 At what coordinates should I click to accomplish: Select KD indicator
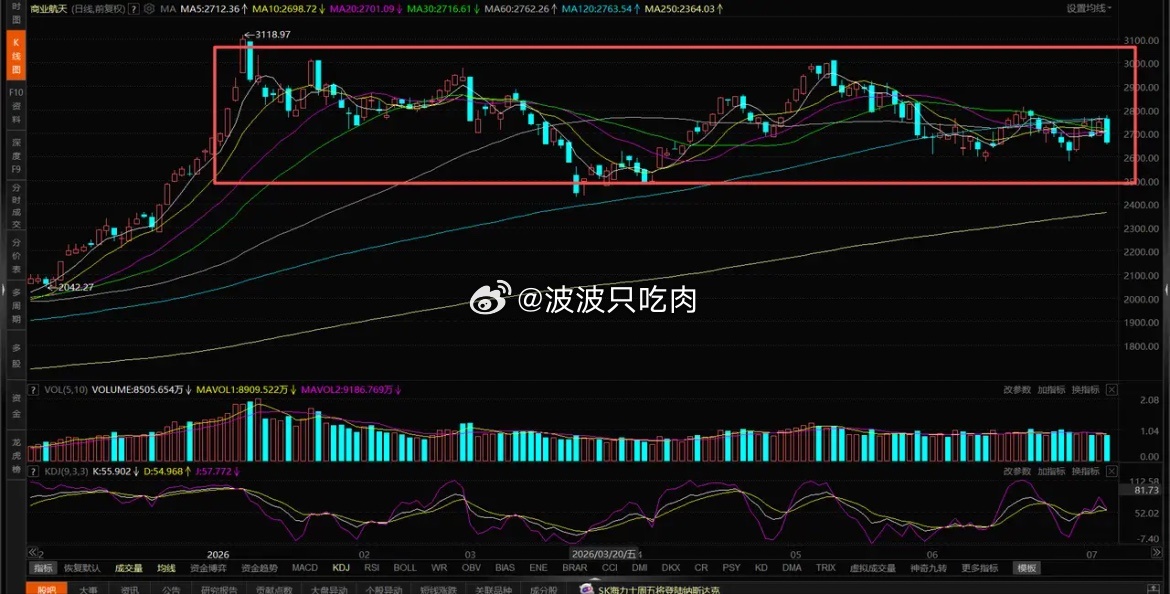click(761, 568)
